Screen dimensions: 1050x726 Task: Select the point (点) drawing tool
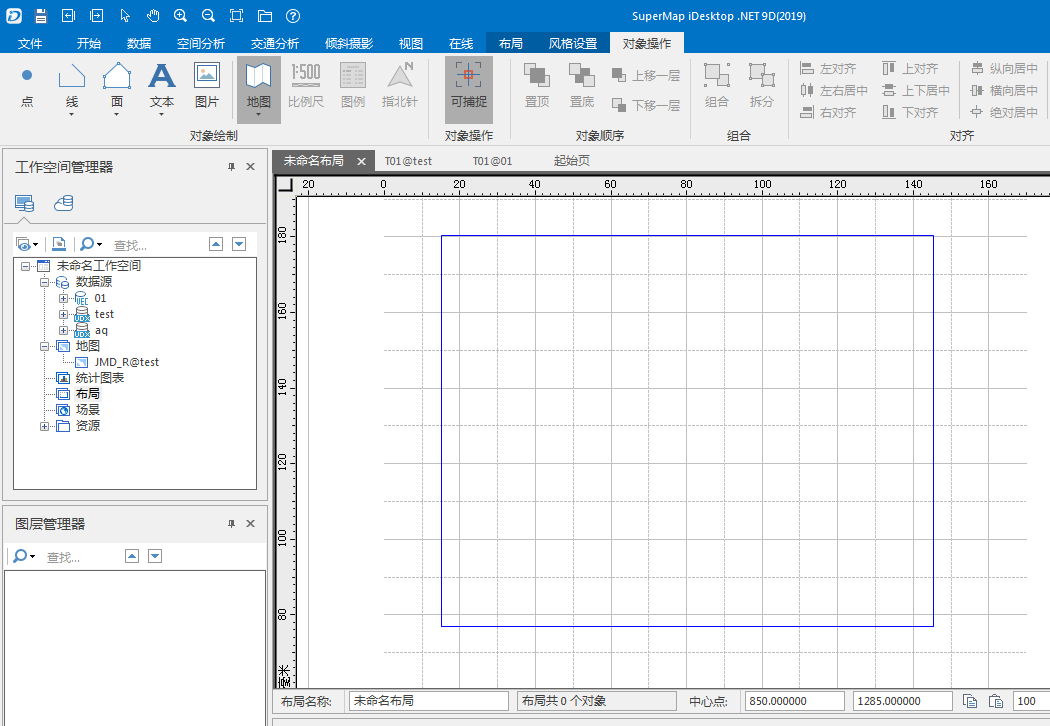[x=27, y=87]
